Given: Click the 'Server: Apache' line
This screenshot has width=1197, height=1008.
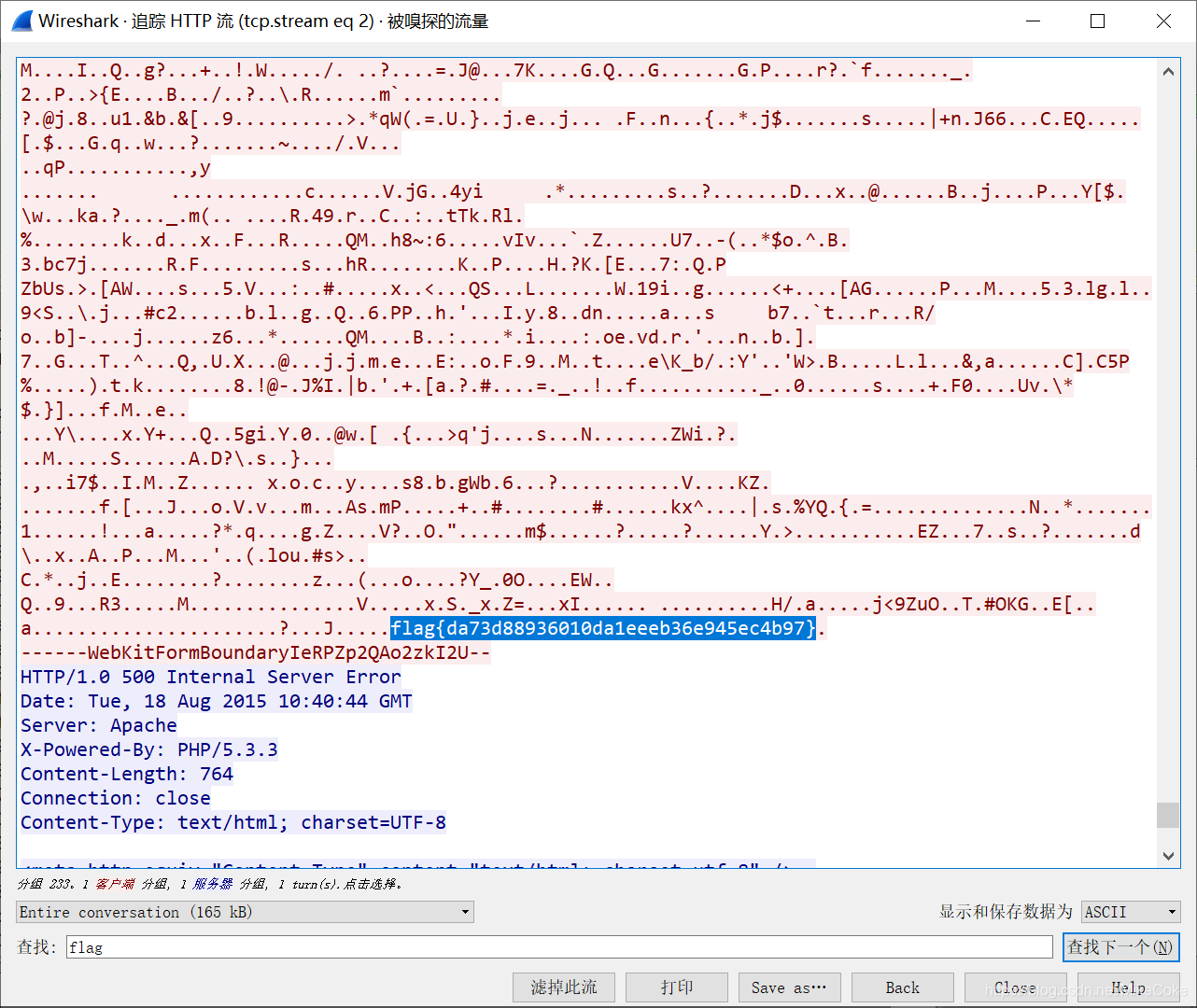Looking at the screenshot, I should click(x=99, y=725).
